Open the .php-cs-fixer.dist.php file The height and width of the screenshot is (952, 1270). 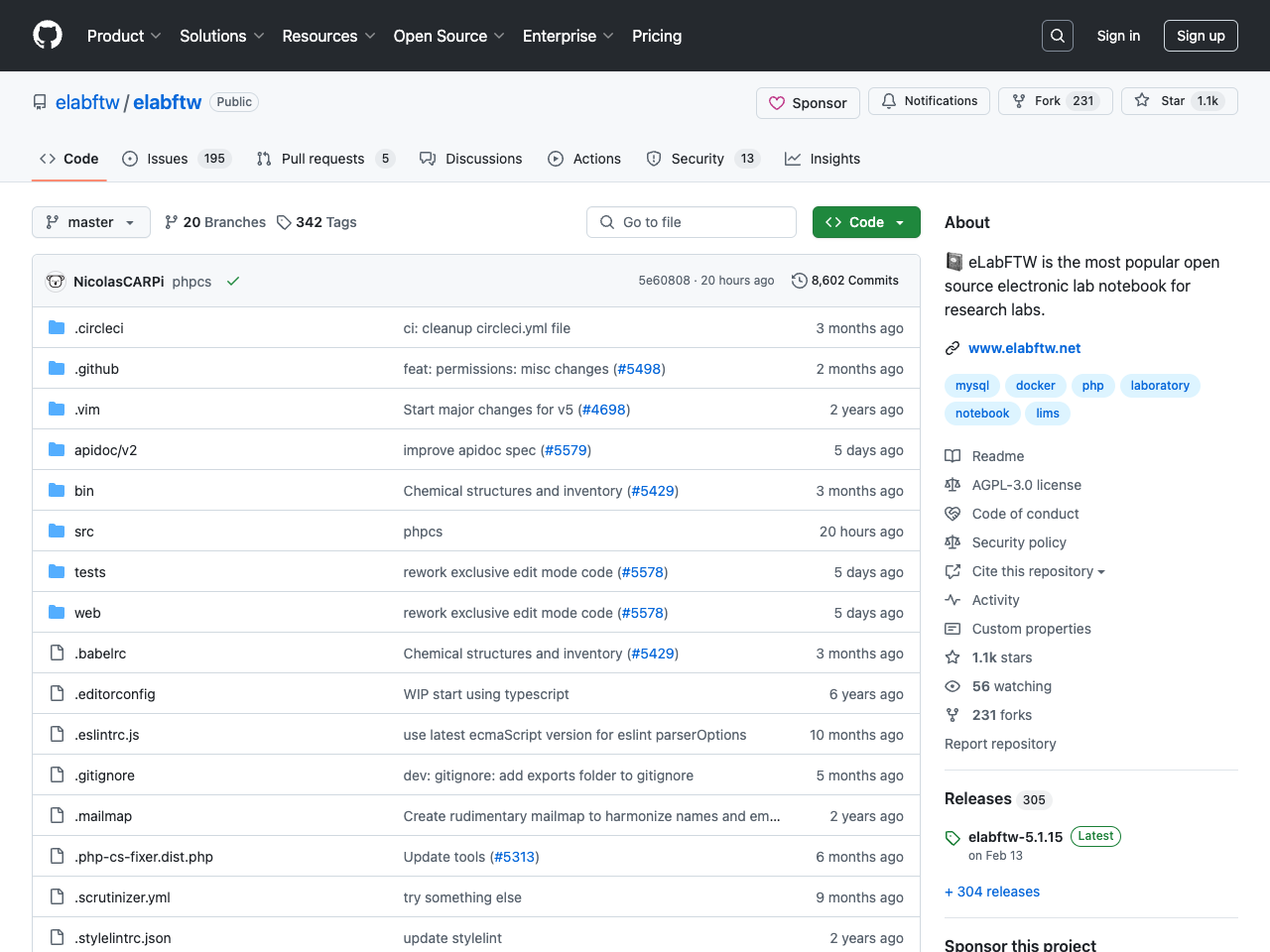pos(144,857)
